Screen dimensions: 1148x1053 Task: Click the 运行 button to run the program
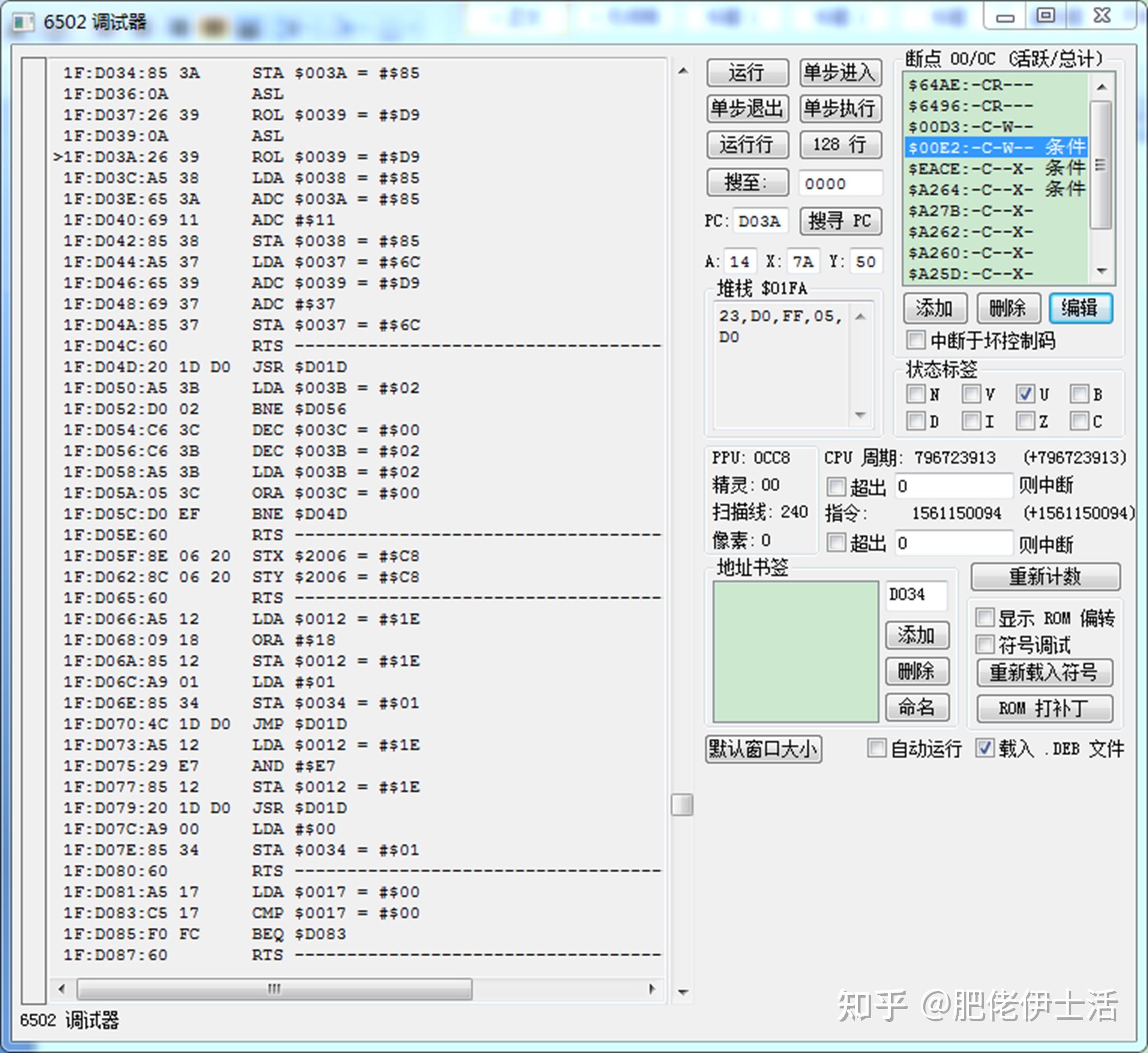coord(748,73)
